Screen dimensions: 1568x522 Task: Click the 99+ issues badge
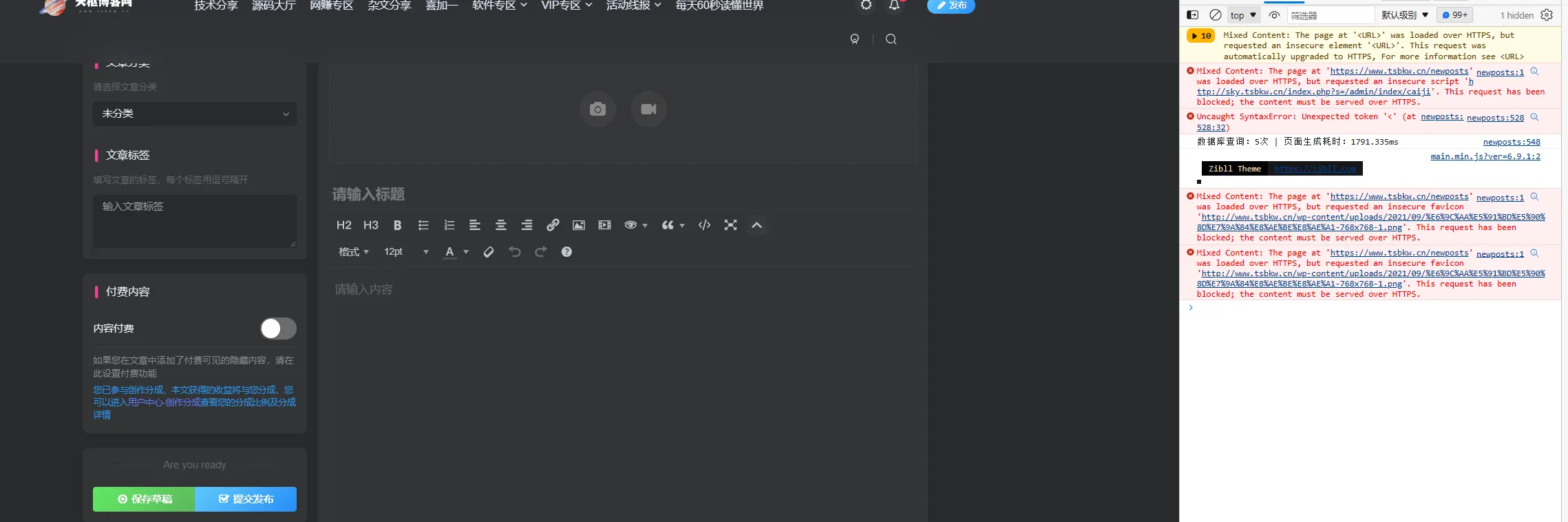1455,15
